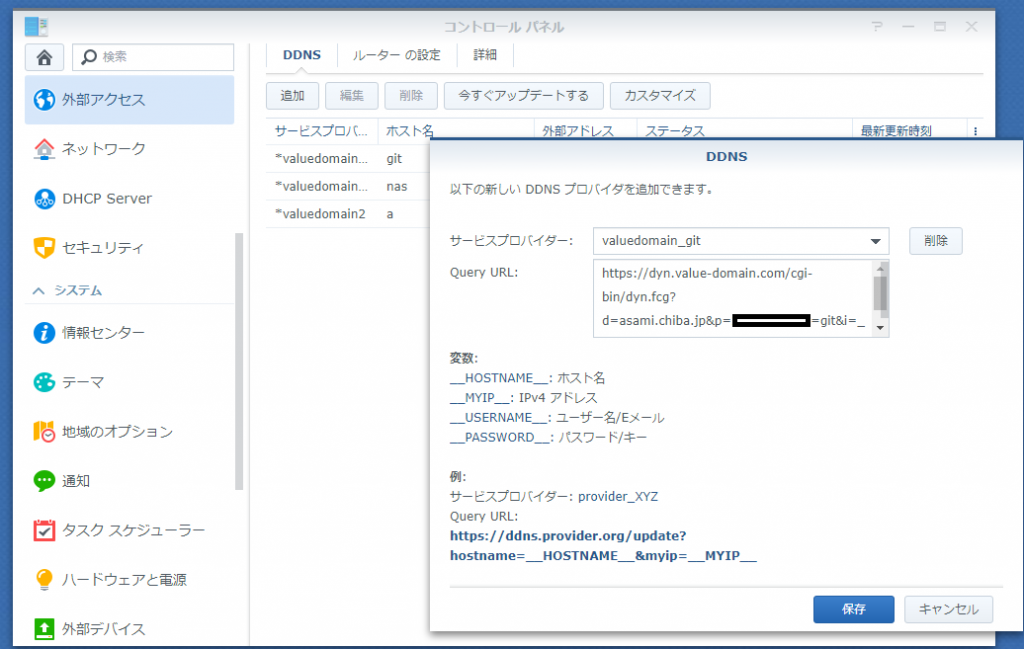1024x649 pixels.
Task: Select the 外部アクセス globe icon
Action: click(44, 100)
